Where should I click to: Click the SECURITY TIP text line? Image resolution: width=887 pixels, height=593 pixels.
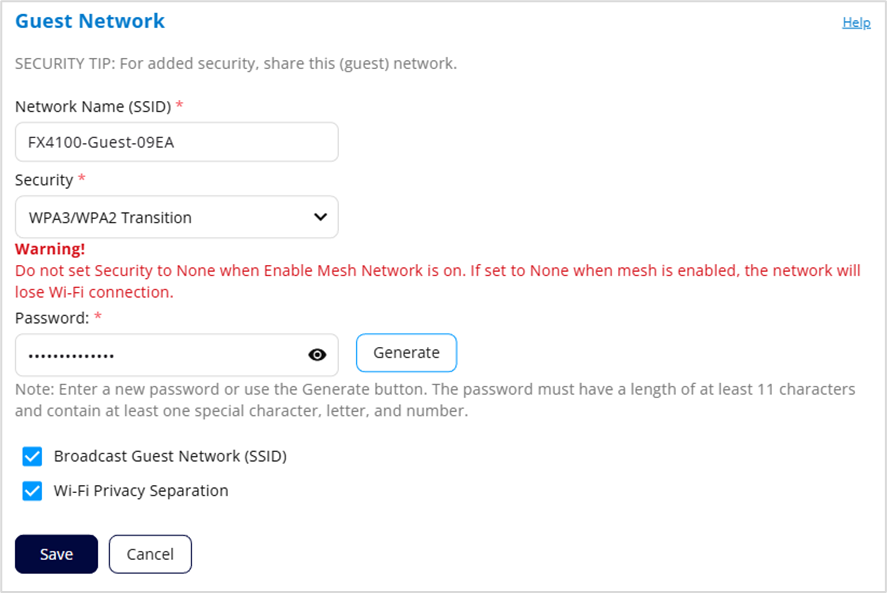[x=235, y=64]
